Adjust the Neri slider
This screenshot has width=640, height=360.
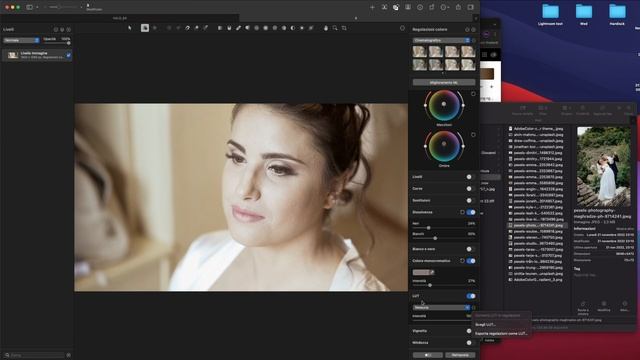(444, 228)
